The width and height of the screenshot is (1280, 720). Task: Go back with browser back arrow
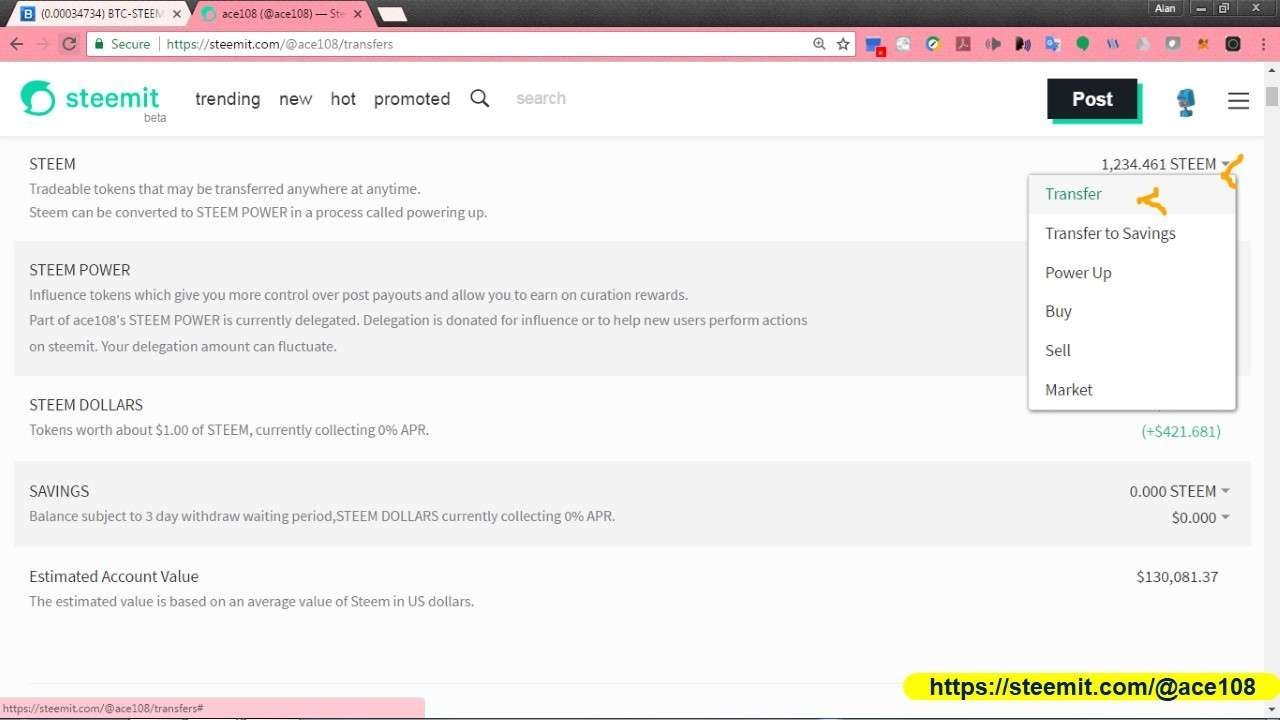(16, 44)
